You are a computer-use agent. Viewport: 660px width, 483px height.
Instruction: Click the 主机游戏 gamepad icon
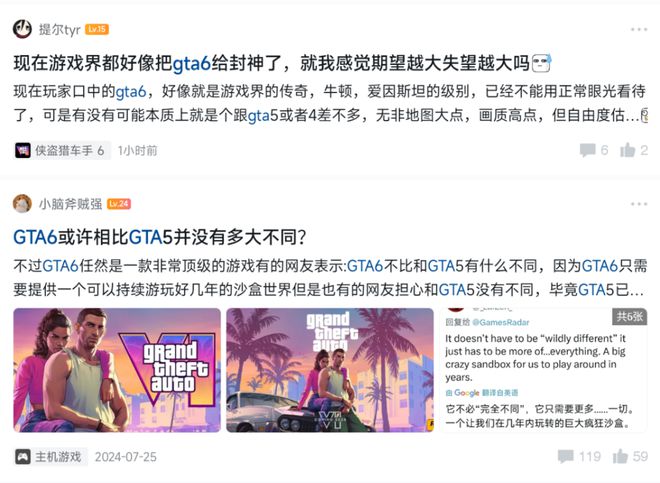click(23, 457)
